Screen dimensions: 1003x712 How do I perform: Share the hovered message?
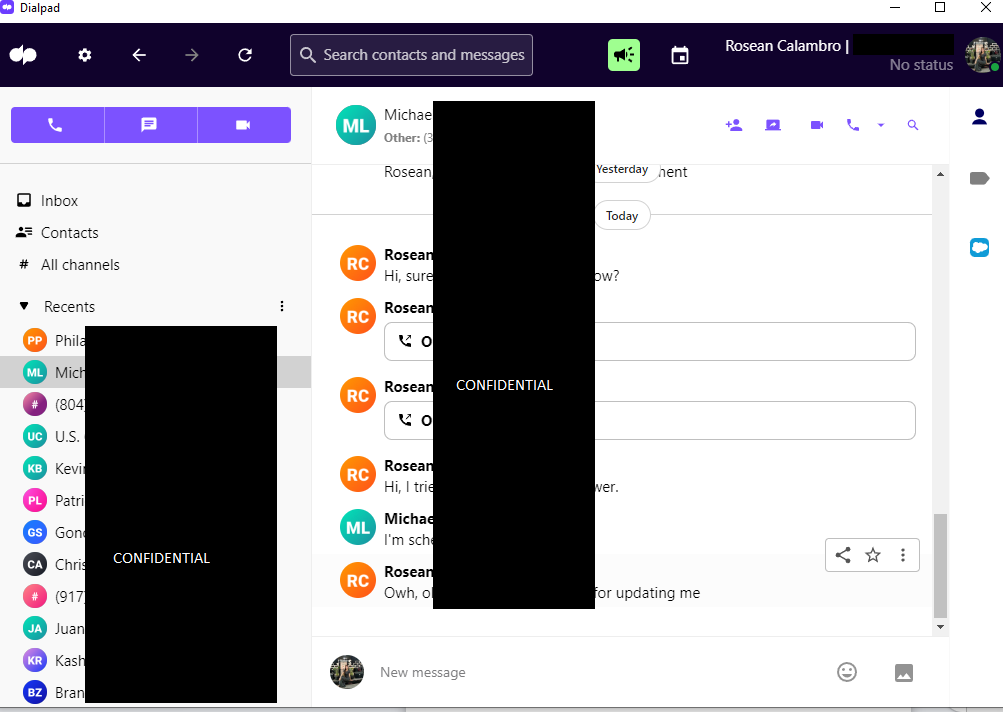(843, 555)
